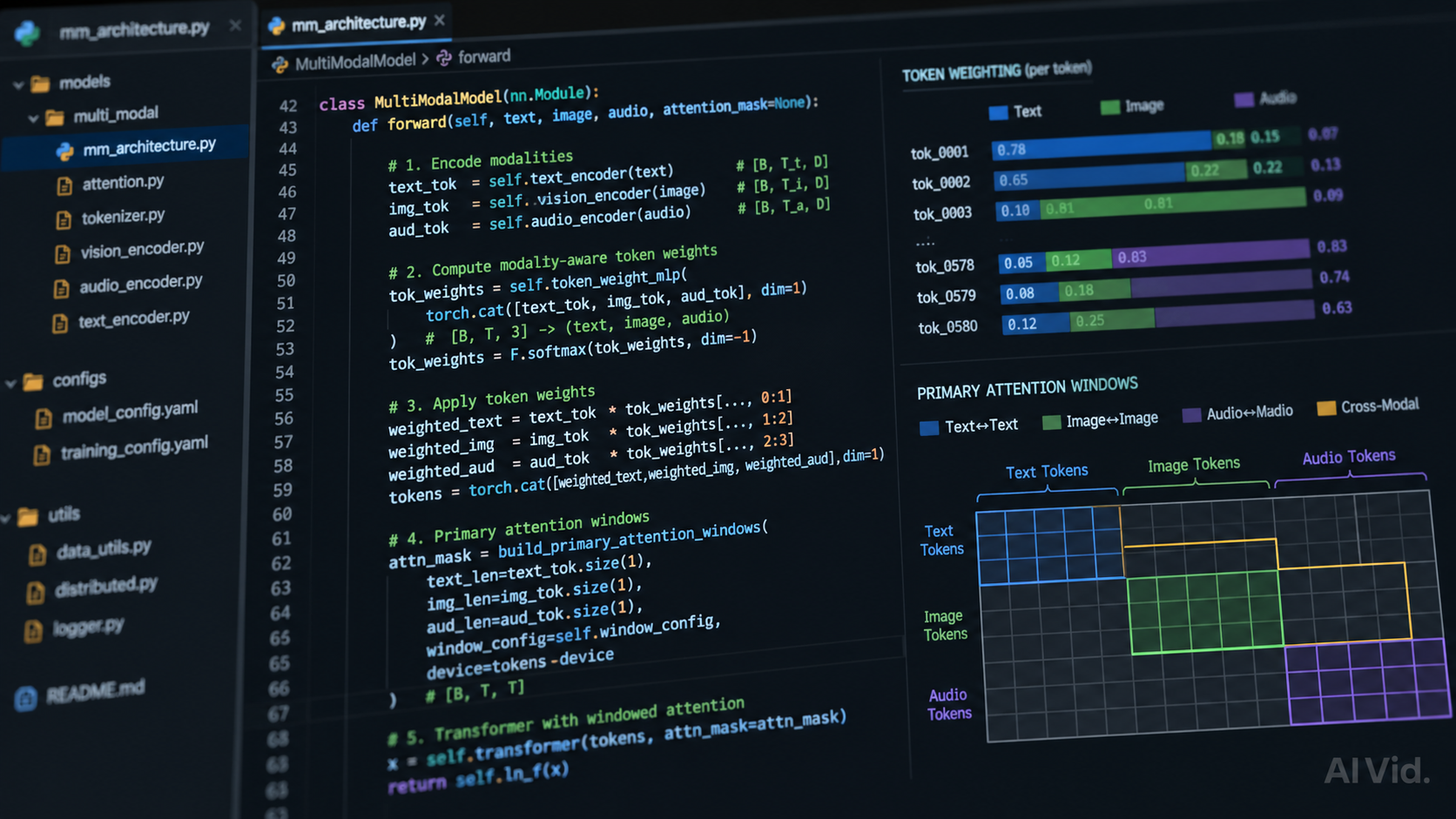Screen dimensions: 1456x819
Task: Click the tok_0578 weight bar
Action: pyautogui.click(x=1155, y=255)
